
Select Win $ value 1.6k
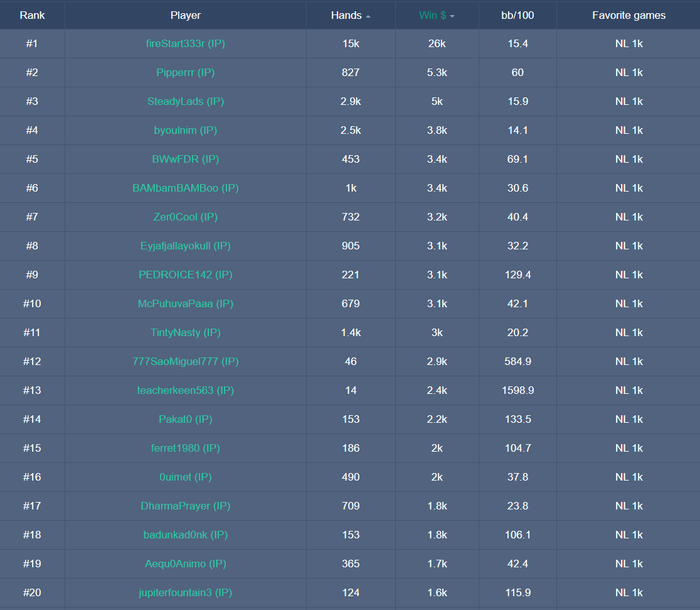click(x=437, y=593)
